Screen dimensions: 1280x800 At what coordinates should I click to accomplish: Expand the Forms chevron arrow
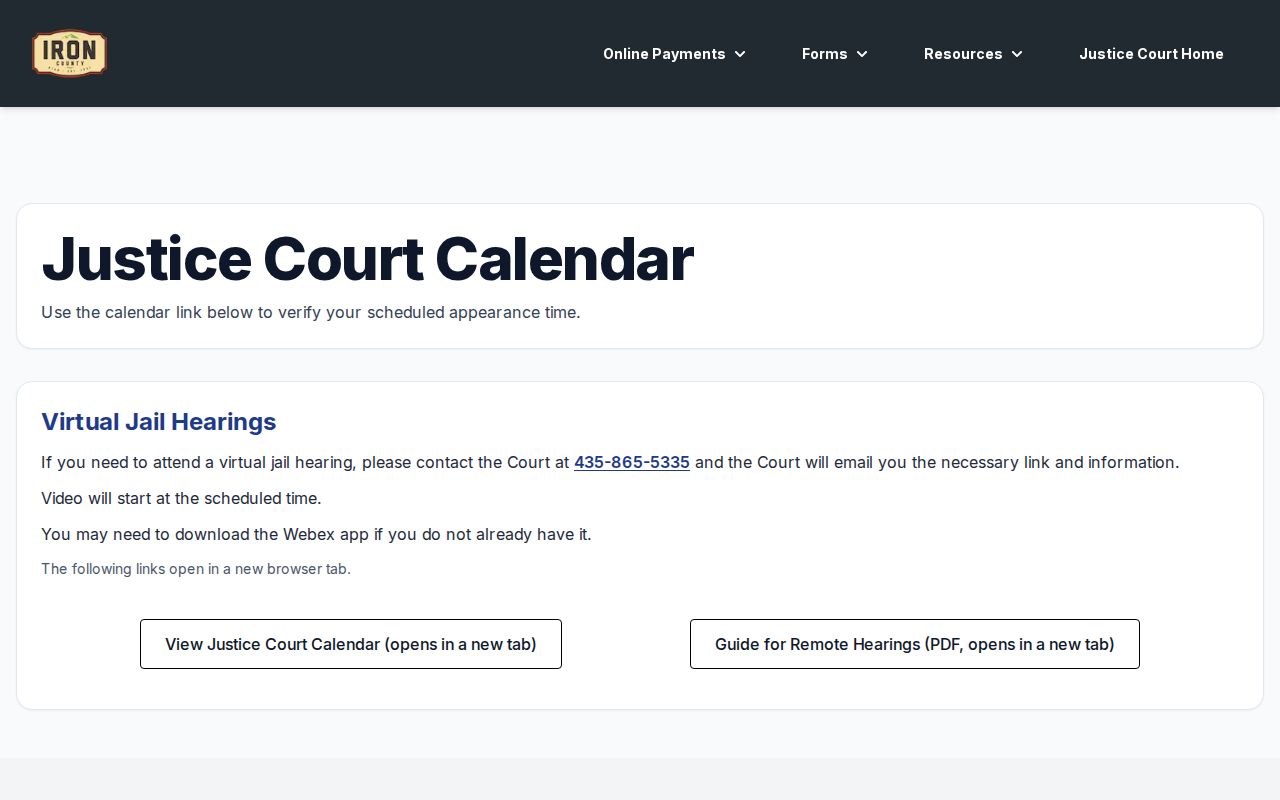pyautogui.click(x=862, y=54)
